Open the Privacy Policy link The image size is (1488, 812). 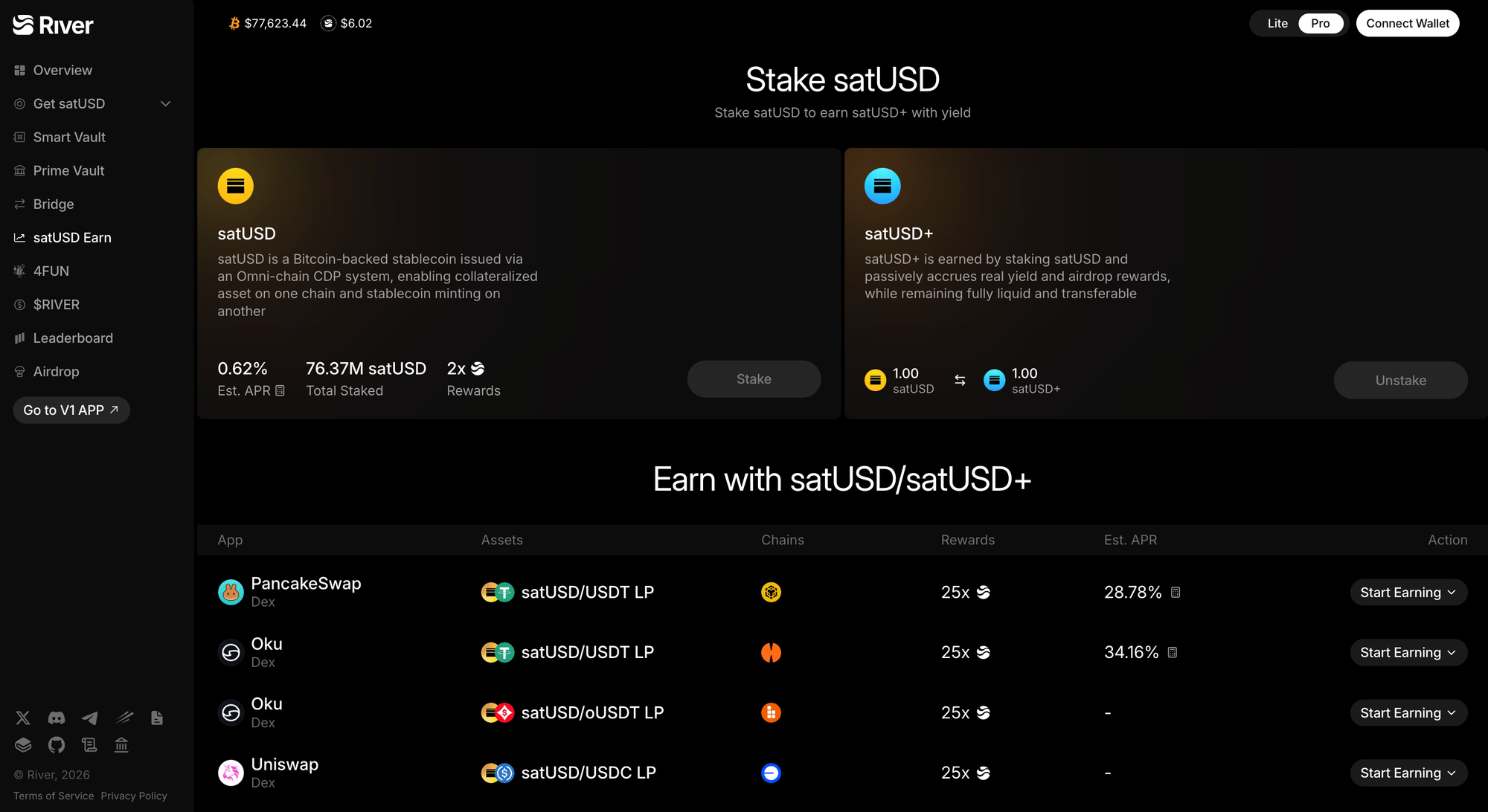pyautogui.click(x=134, y=796)
